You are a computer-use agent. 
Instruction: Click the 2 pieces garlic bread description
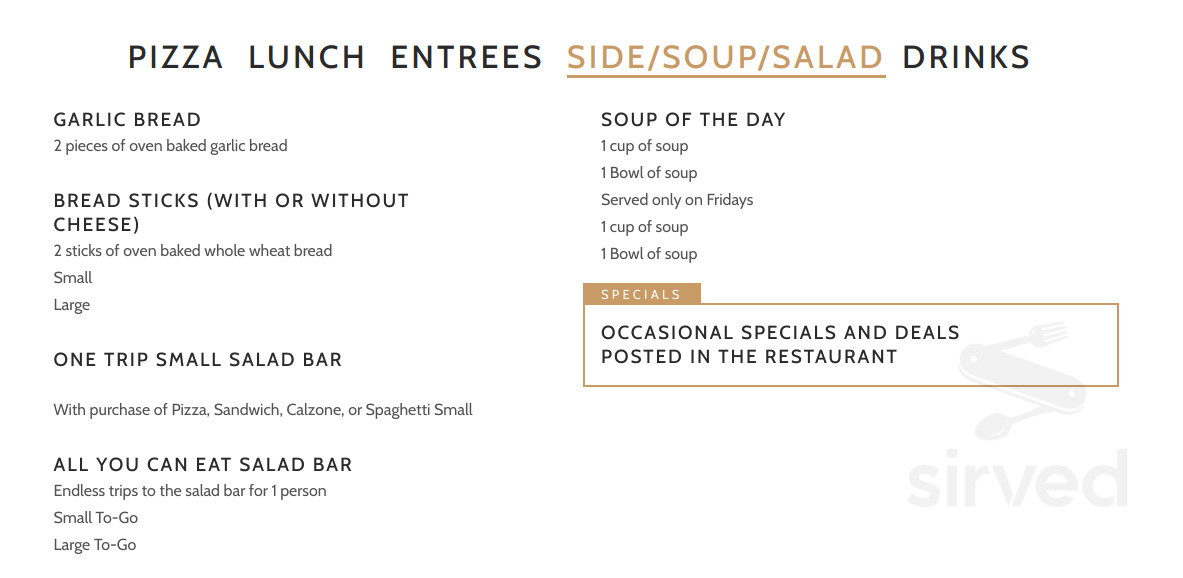[x=171, y=146]
